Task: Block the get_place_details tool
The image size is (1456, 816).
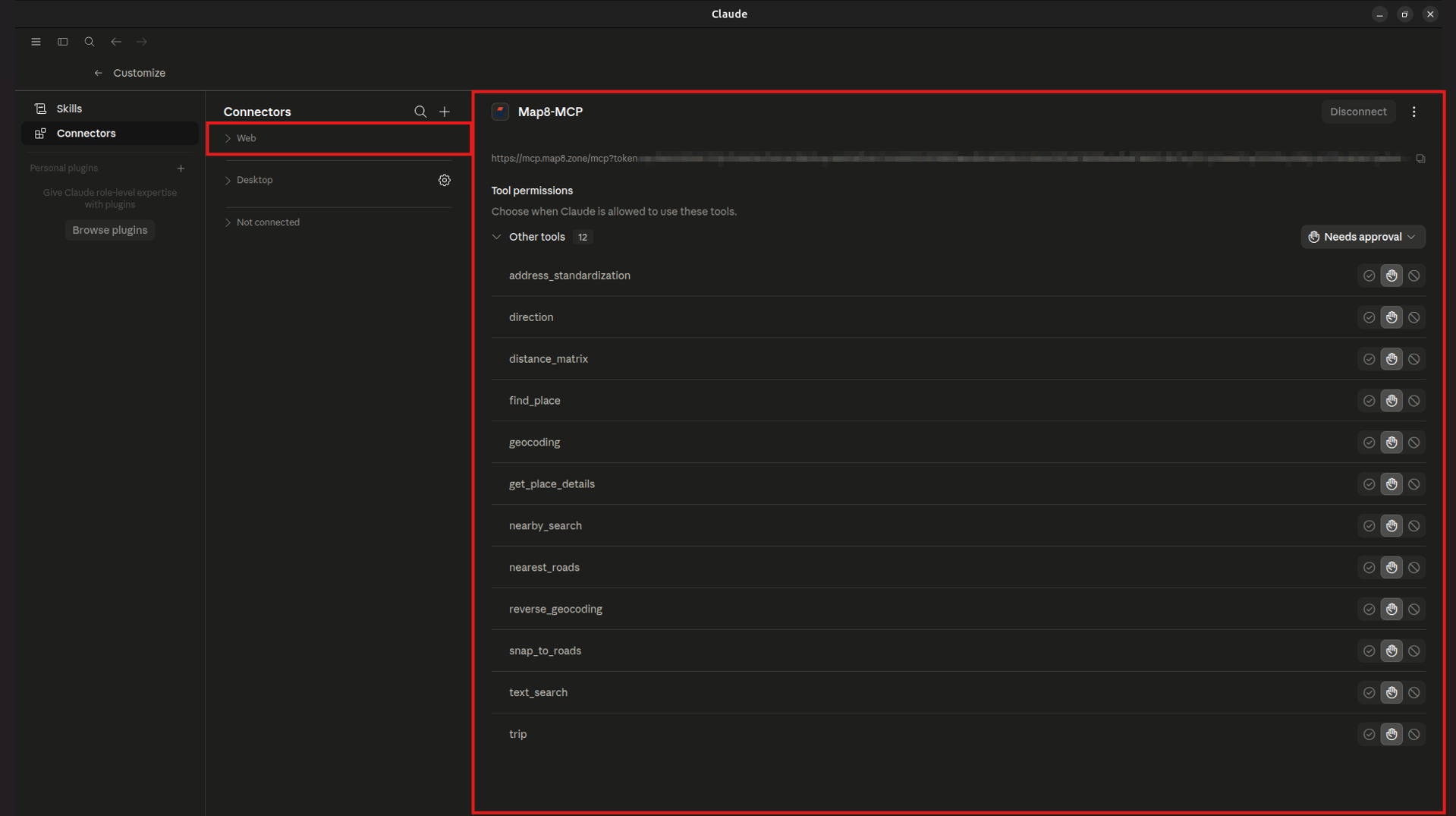Action: pyautogui.click(x=1414, y=484)
